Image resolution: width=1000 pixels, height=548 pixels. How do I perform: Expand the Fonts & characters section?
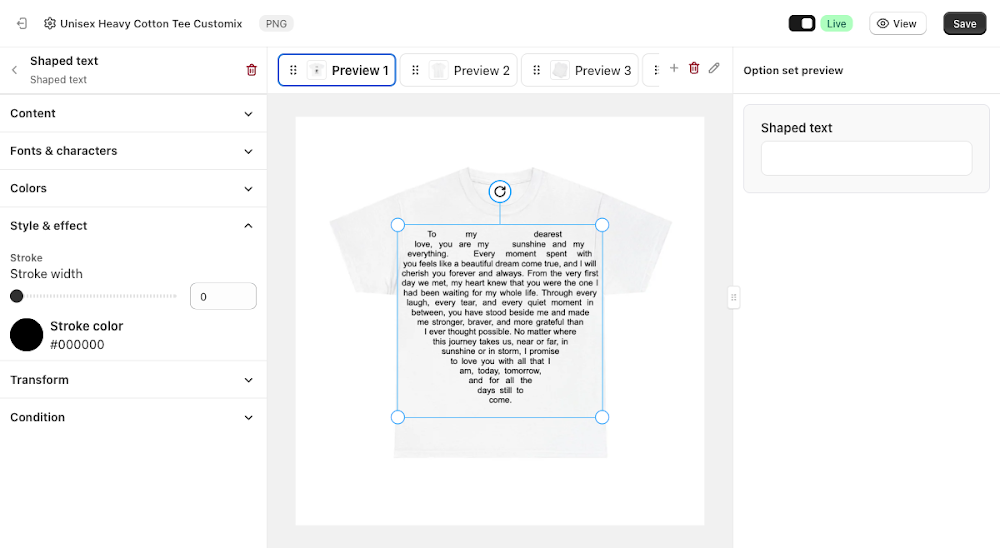tap(133, 151)
